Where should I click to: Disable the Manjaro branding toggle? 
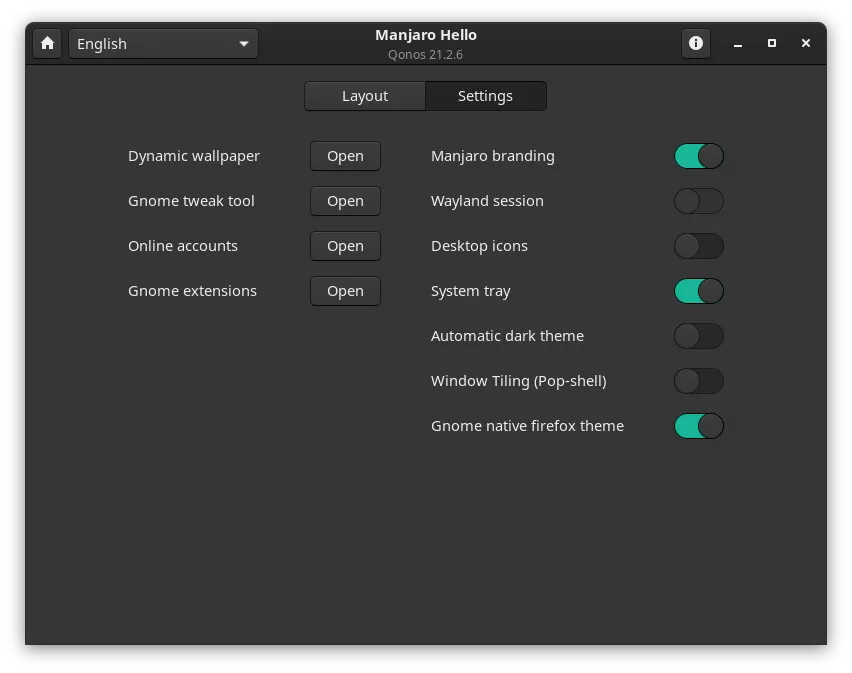[698, 156]
